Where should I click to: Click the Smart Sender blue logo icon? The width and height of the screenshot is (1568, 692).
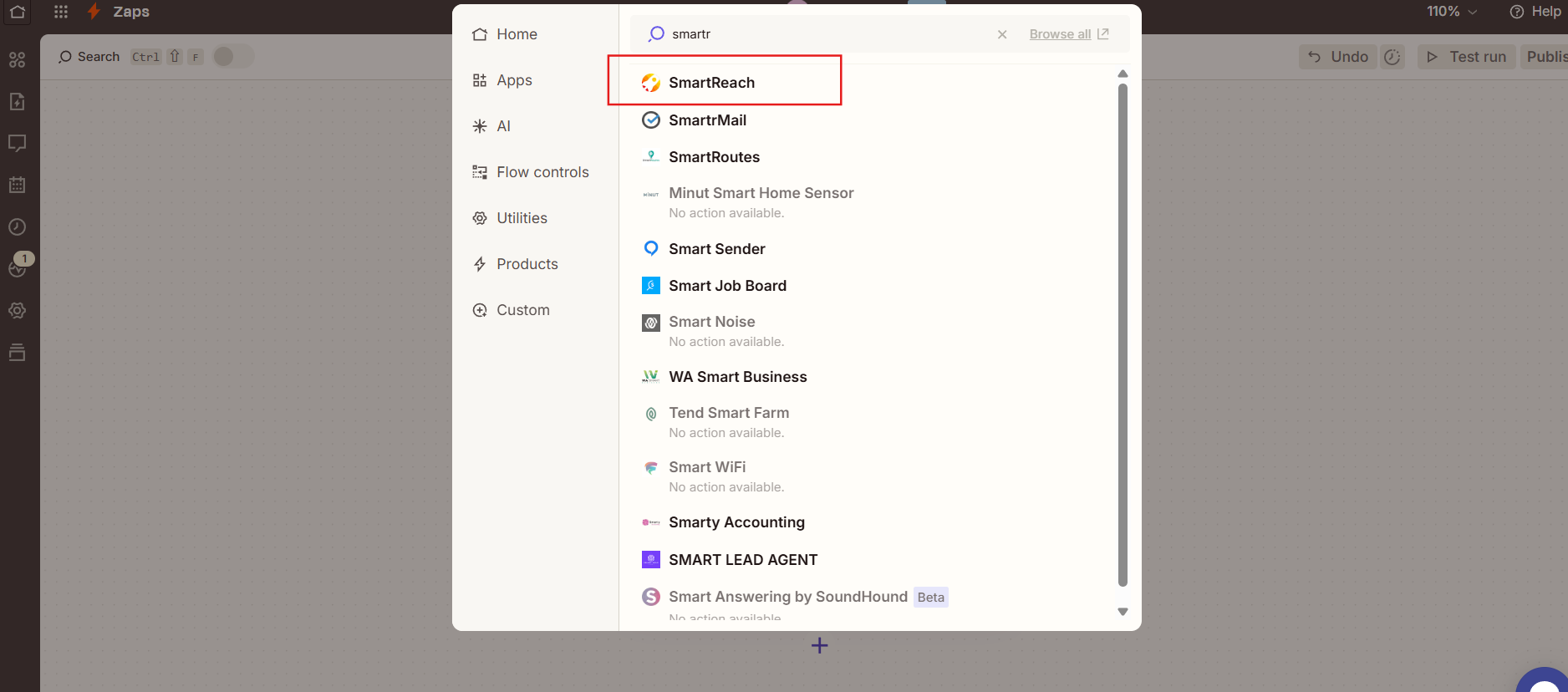pyautogui.click(x=650, y=248)
